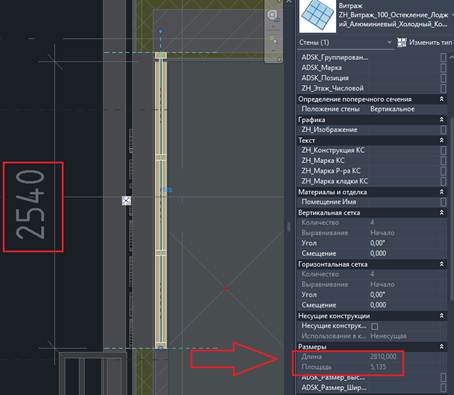
Task: Click the associate button for Помещение Имя
Action: coord(443,202)
